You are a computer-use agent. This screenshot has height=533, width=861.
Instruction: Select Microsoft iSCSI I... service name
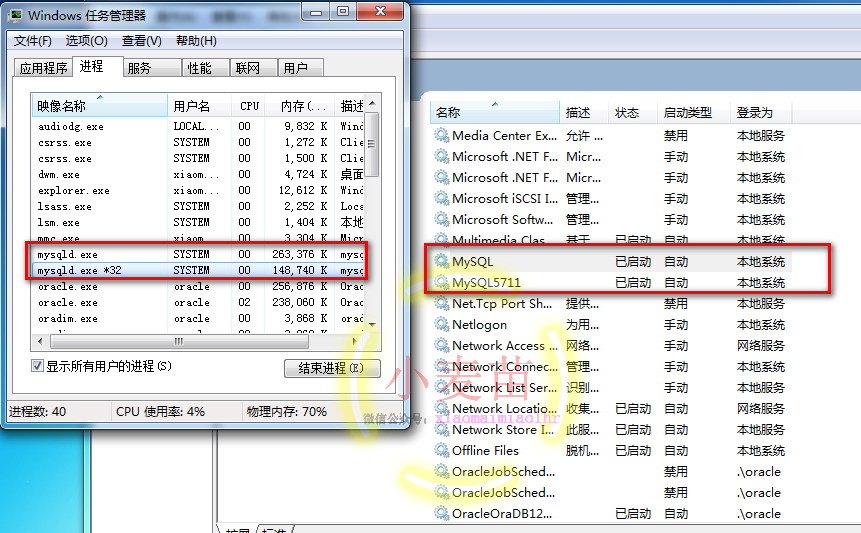pos(505,198)
